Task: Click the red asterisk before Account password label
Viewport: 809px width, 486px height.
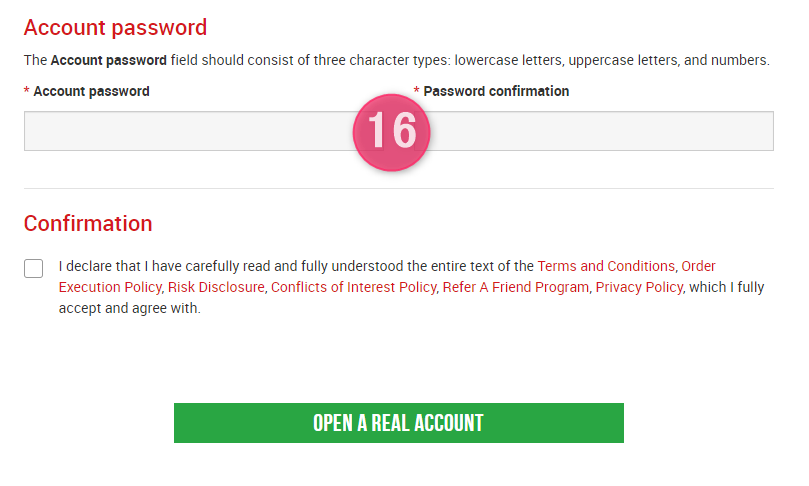Action: 26,91
